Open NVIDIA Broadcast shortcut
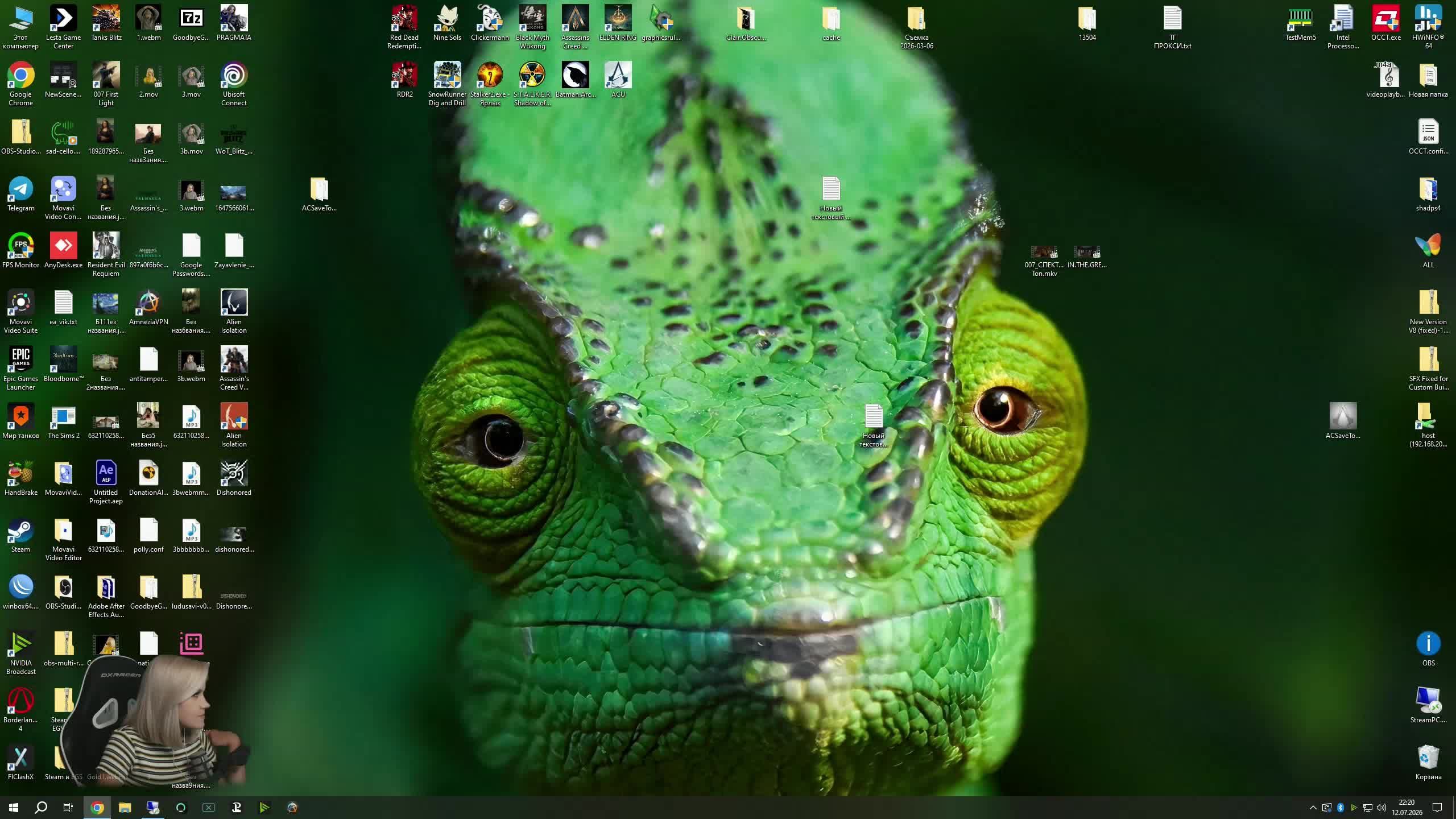The image size is (1456, 819). (x=20, y=652)
